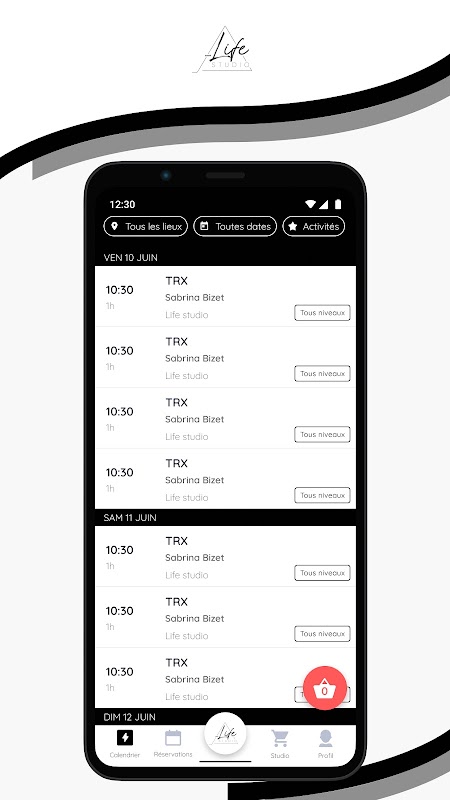Switch to the Profil tab label

pyautogui.click(x=326, y=756)
